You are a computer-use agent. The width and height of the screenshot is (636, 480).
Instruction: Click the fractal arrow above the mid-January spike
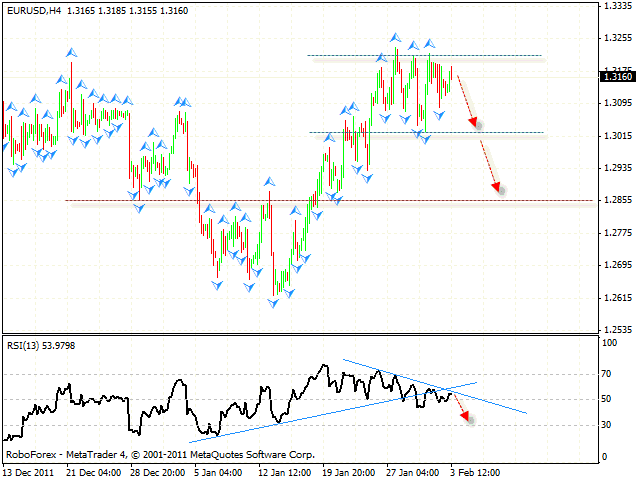(x=268, y=180)
